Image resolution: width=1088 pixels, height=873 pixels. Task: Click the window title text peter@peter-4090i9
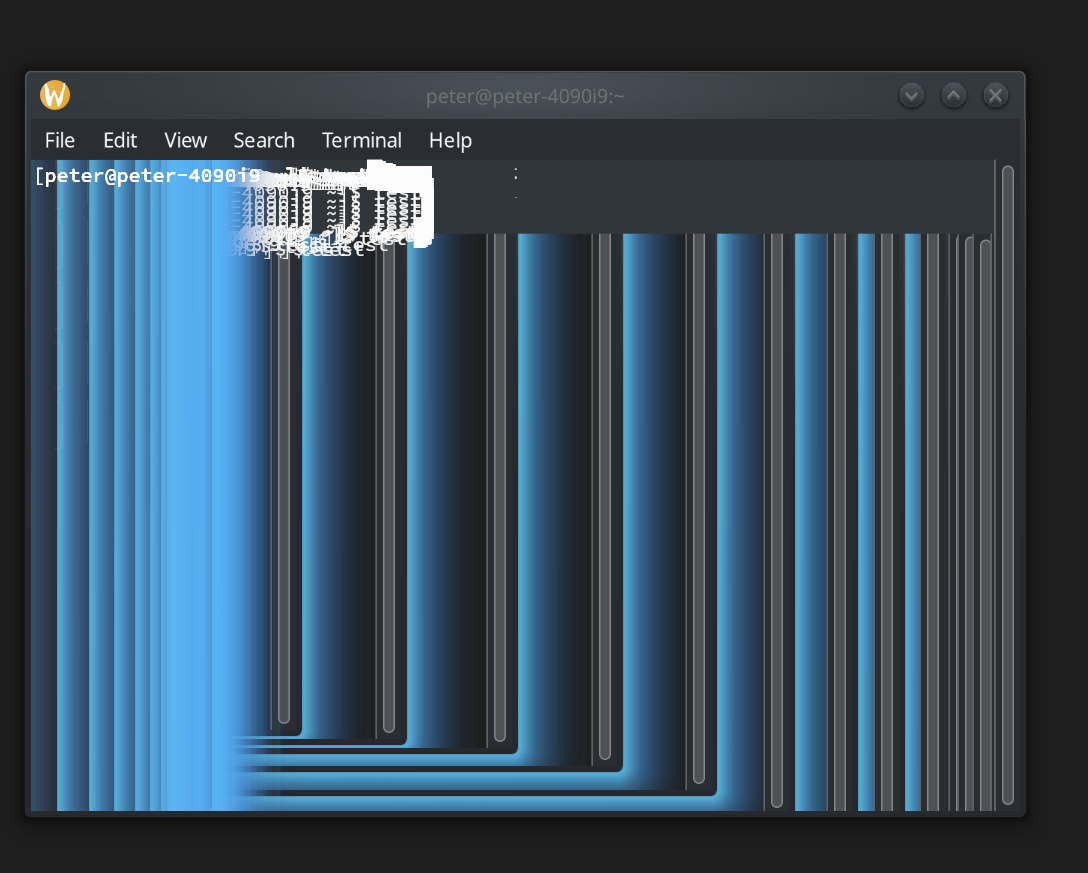525,95
